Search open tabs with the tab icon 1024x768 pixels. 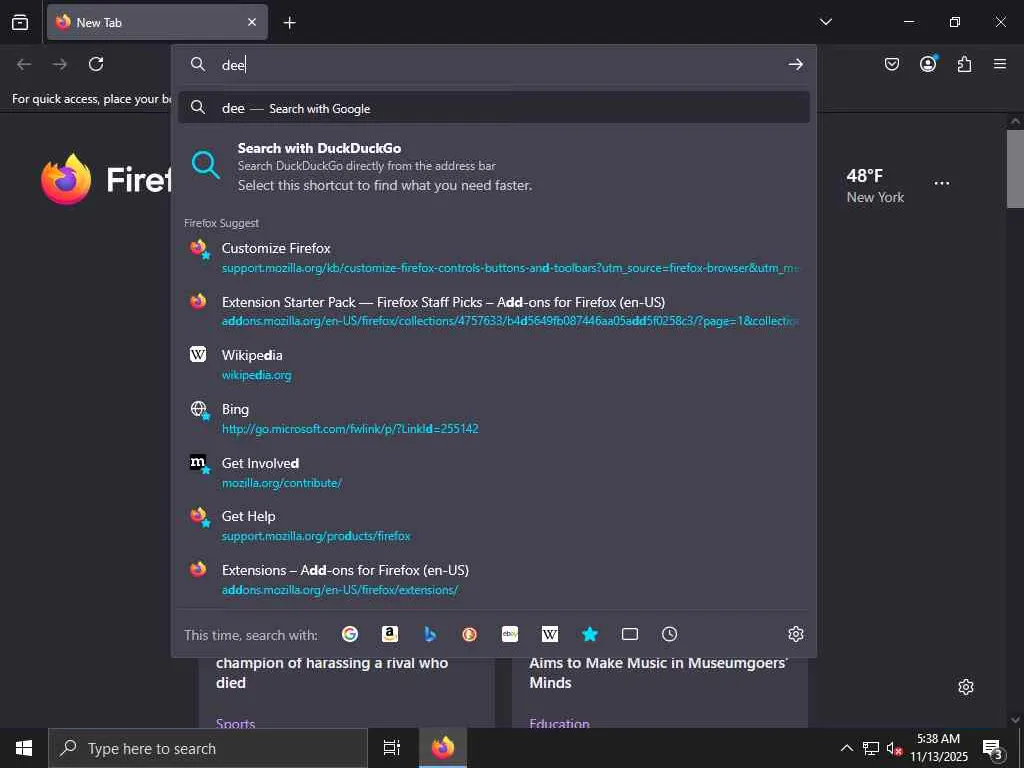(x=630, y=634)
